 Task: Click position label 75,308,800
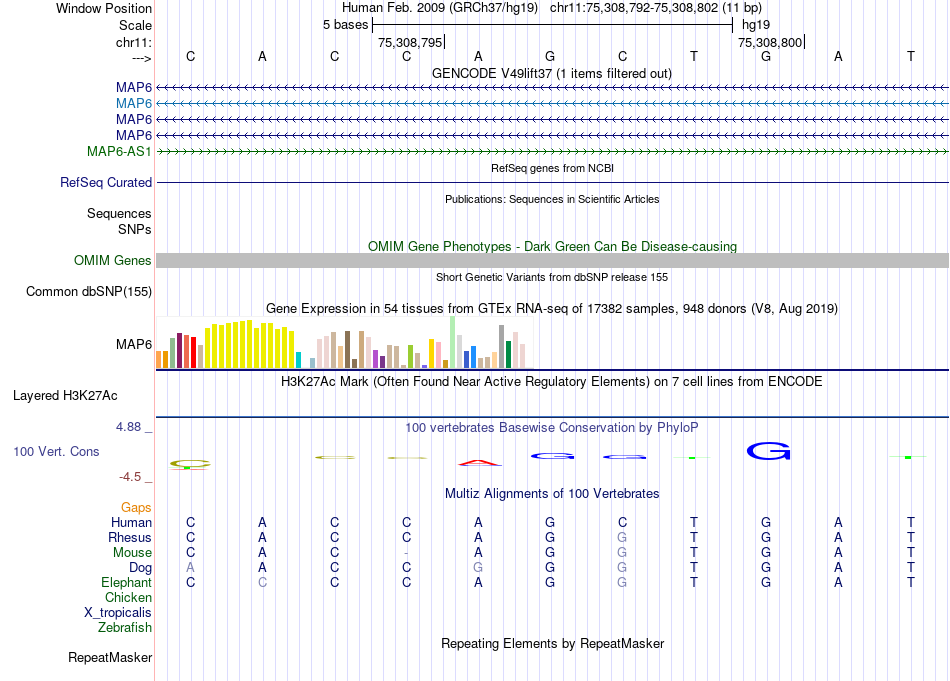770,42
